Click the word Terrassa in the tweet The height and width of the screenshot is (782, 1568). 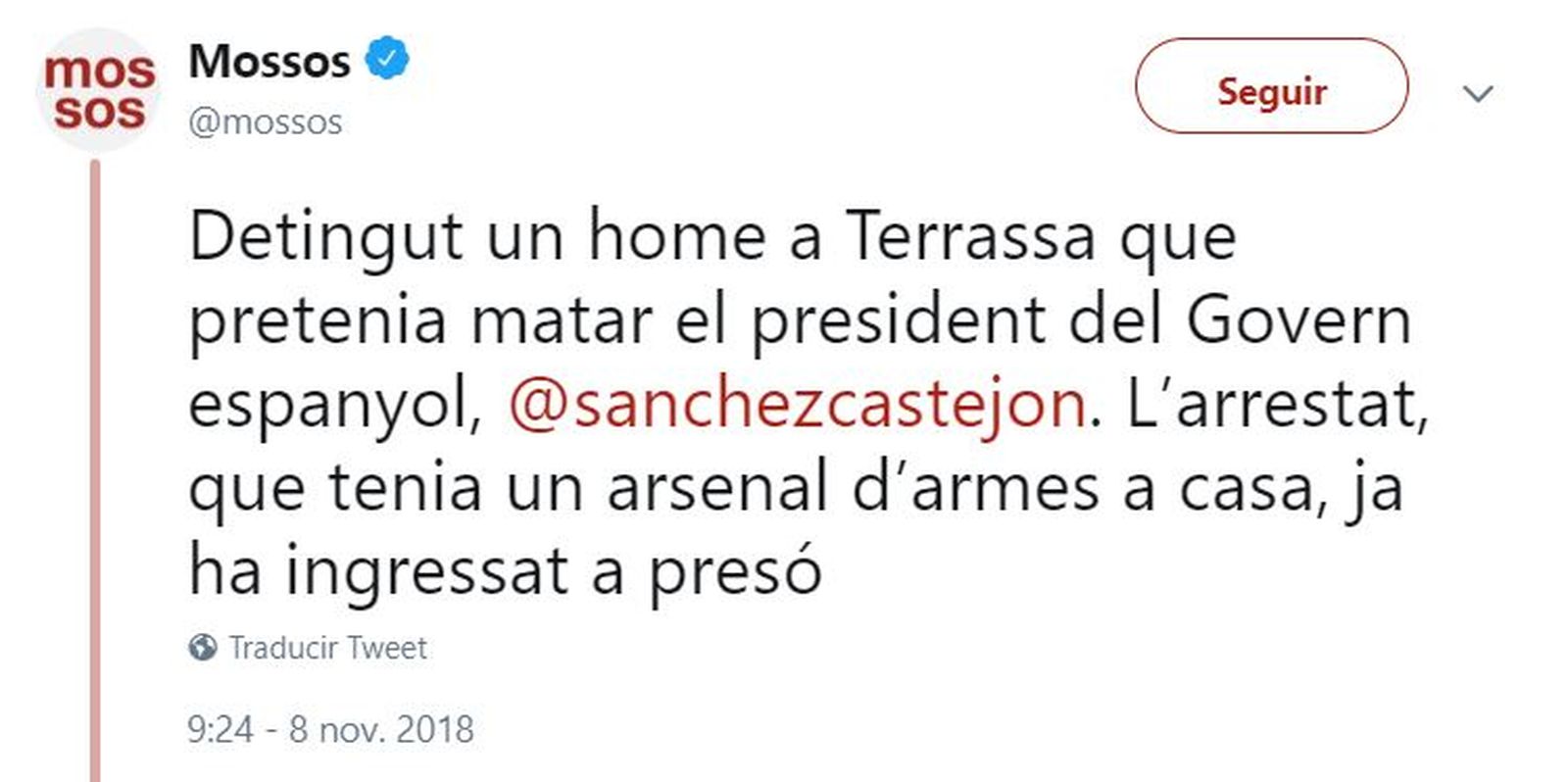click(x=970, y=237)
